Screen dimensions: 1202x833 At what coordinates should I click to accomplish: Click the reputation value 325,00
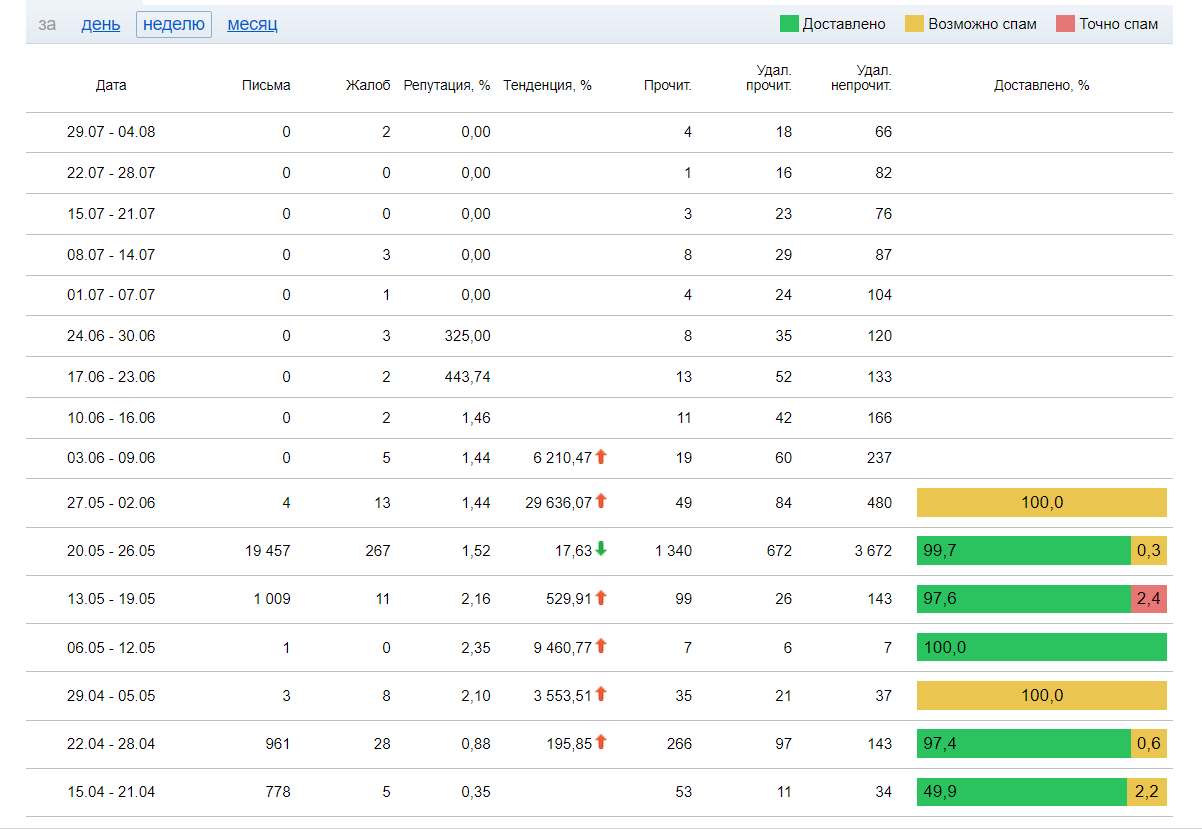(x=468, y=336)
